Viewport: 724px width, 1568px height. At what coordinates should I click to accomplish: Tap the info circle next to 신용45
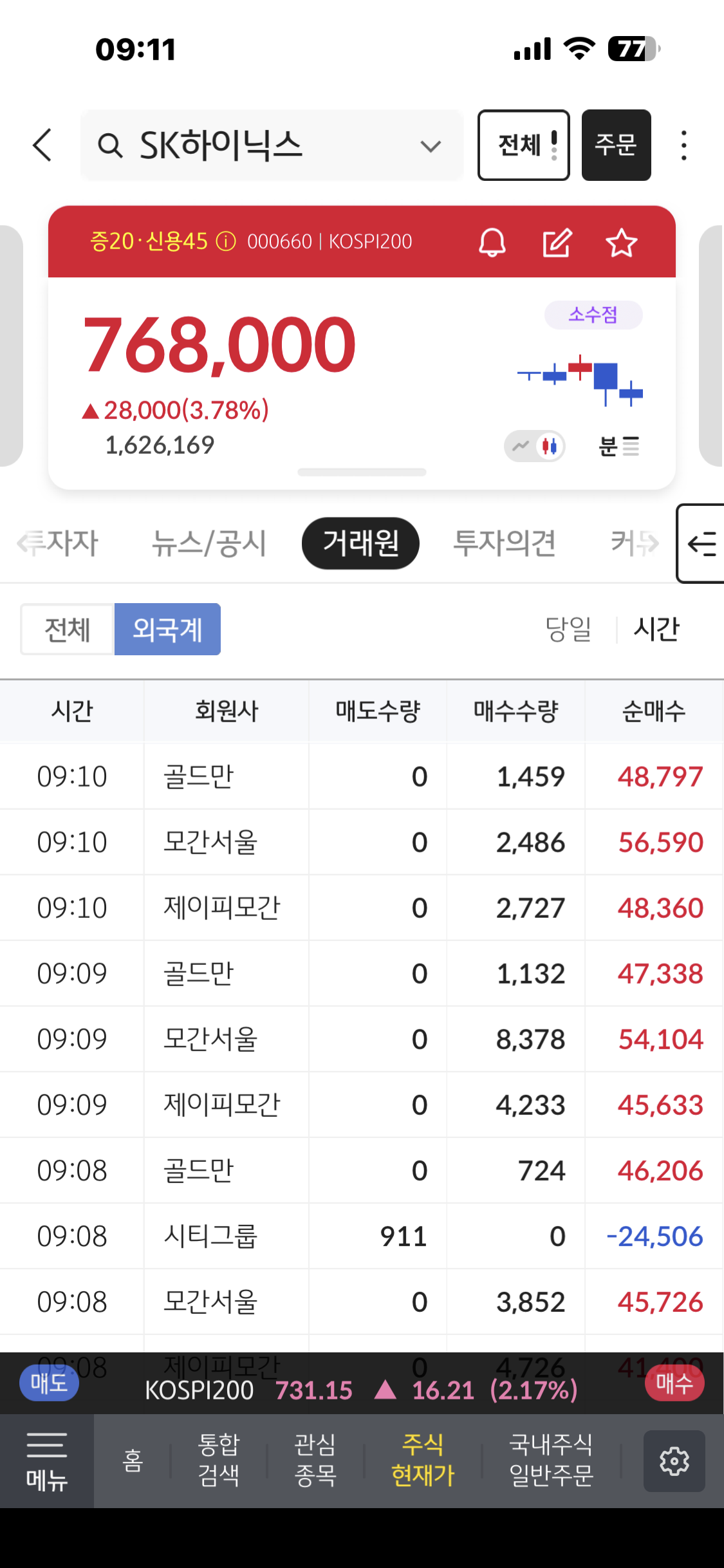coord(226,242)
